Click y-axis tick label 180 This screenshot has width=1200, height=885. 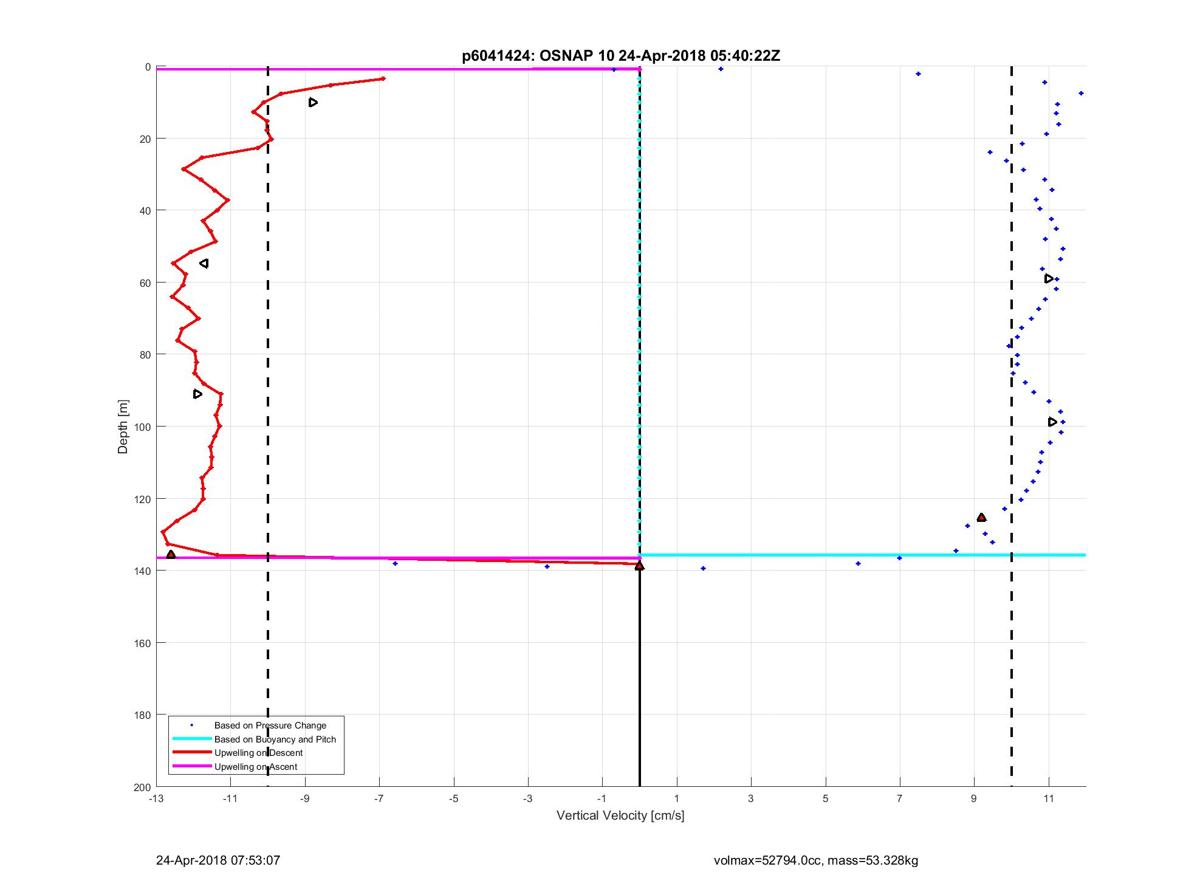tap(142, 715)
